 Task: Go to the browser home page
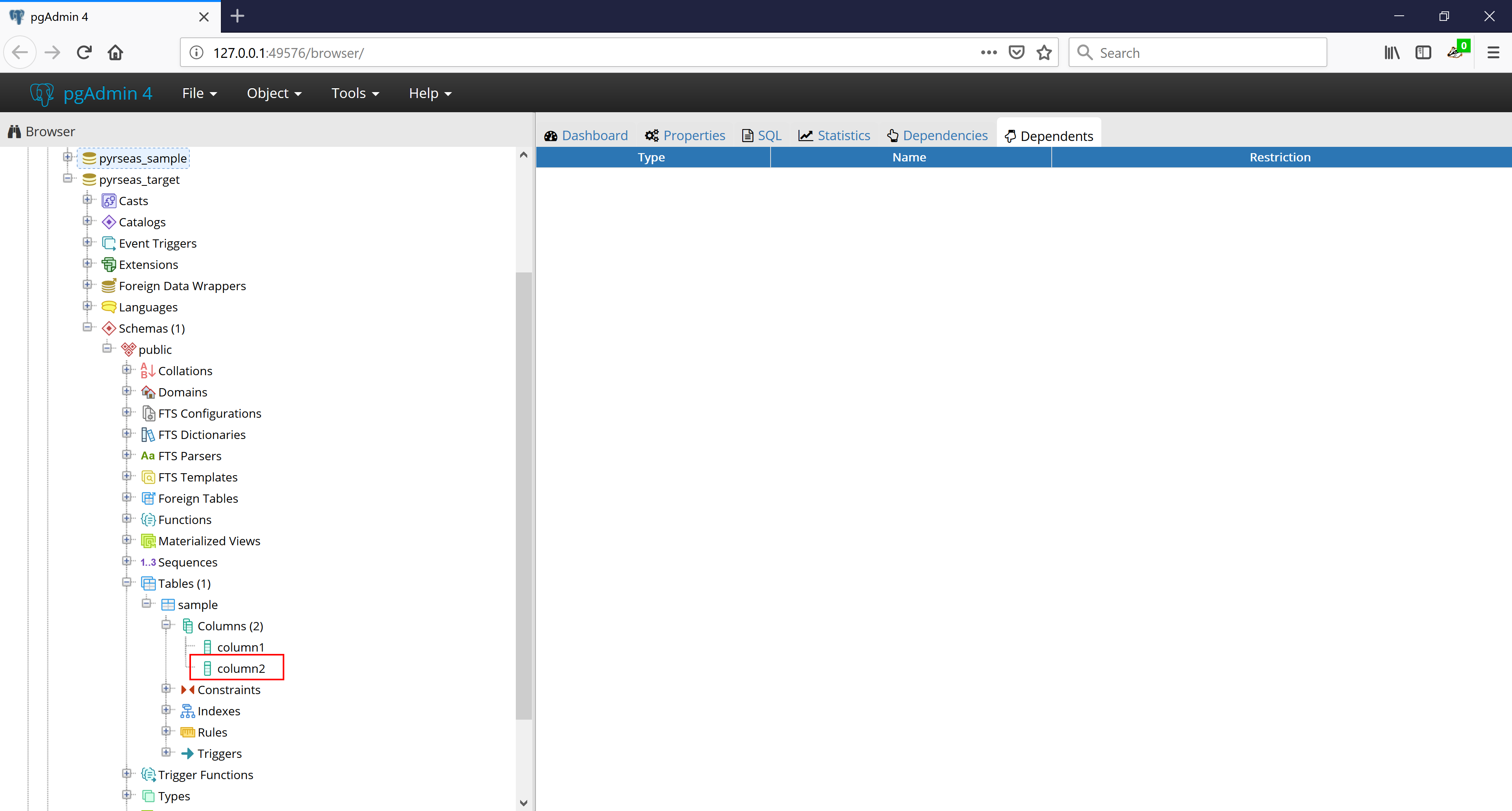pos(115,53)
